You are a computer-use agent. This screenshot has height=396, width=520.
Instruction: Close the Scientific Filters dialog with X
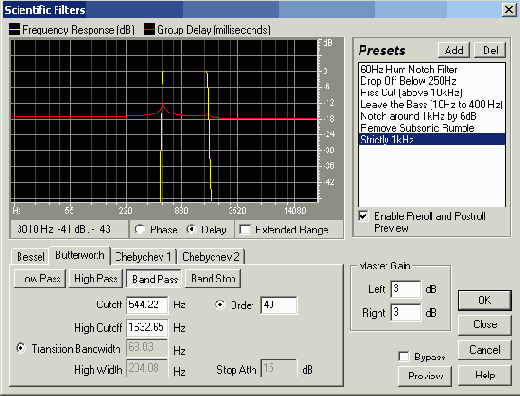509,10
